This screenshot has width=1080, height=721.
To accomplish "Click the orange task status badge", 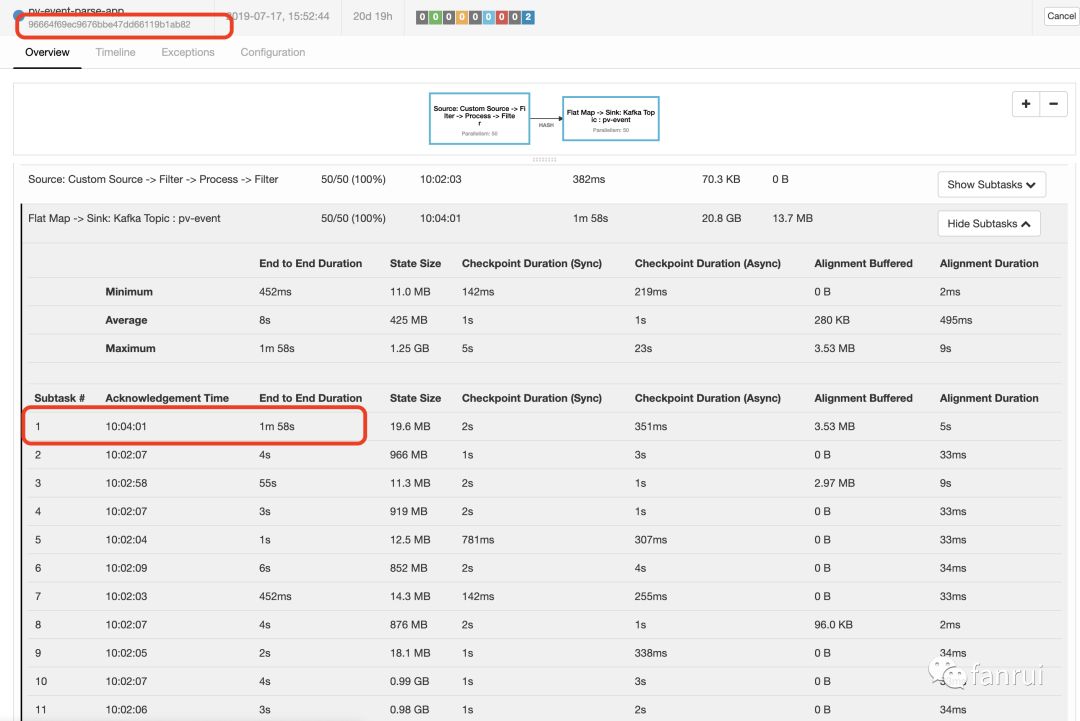I will [x=461, y=17].
